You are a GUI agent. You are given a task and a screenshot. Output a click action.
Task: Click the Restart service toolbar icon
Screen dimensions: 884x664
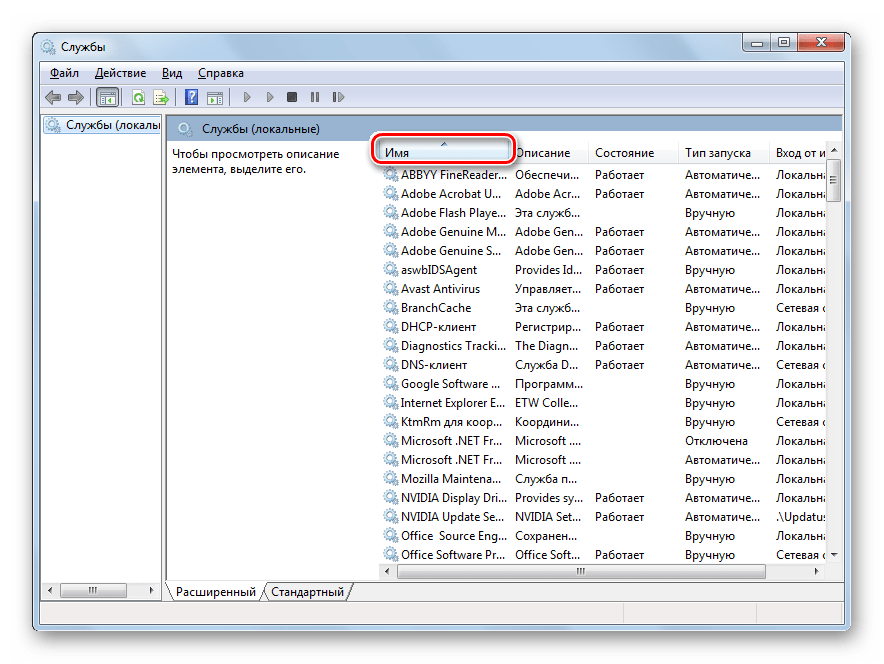(339, 97)
